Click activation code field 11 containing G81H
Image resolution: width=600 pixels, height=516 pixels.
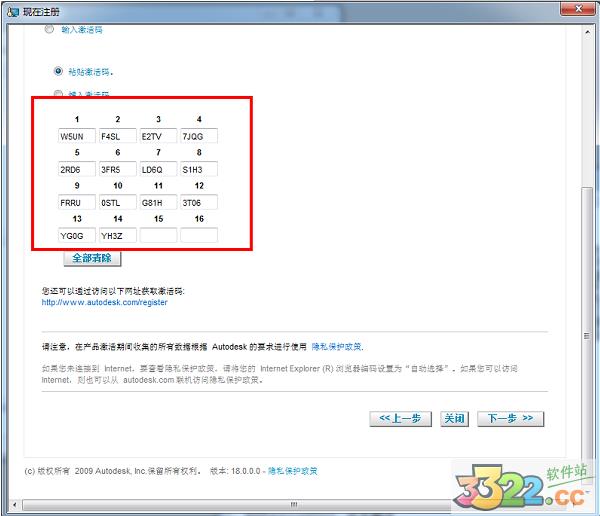tap(158, 202)
